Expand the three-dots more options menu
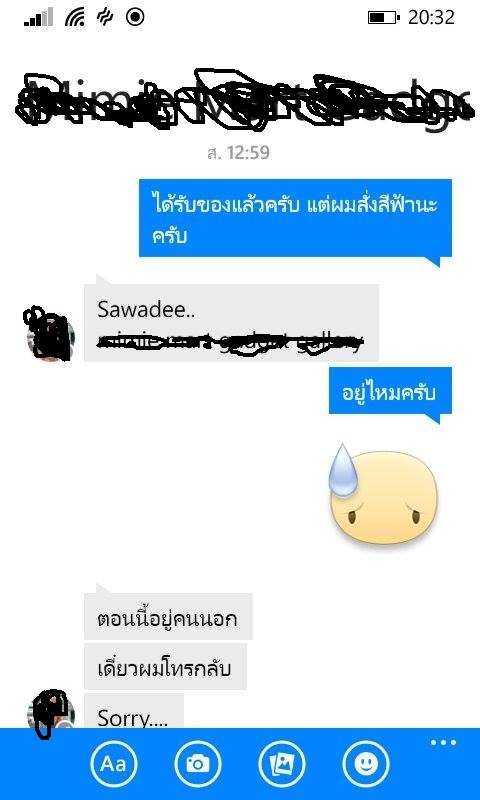 point(443,742)
